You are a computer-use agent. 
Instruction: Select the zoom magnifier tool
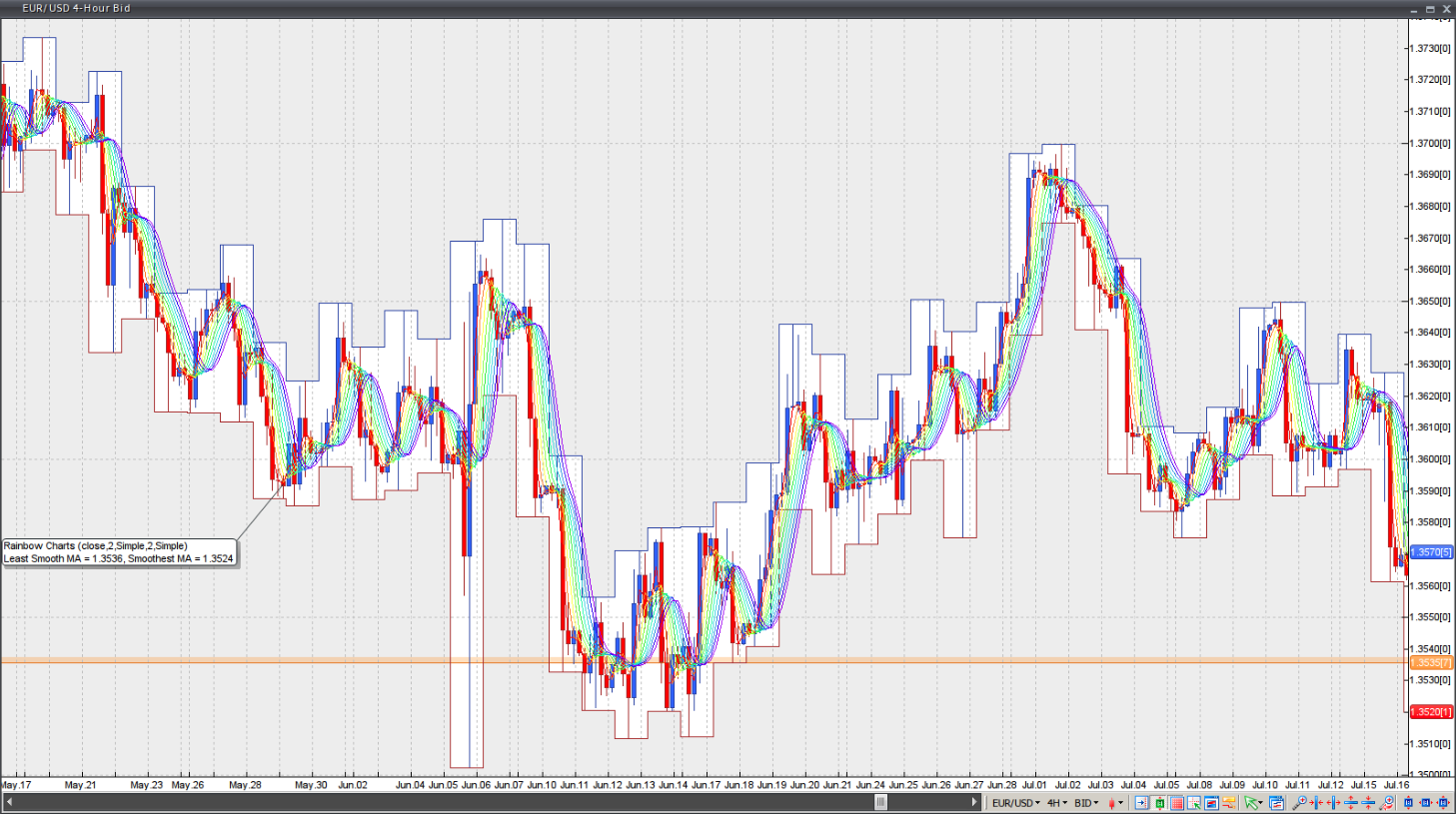[1301, 801]
